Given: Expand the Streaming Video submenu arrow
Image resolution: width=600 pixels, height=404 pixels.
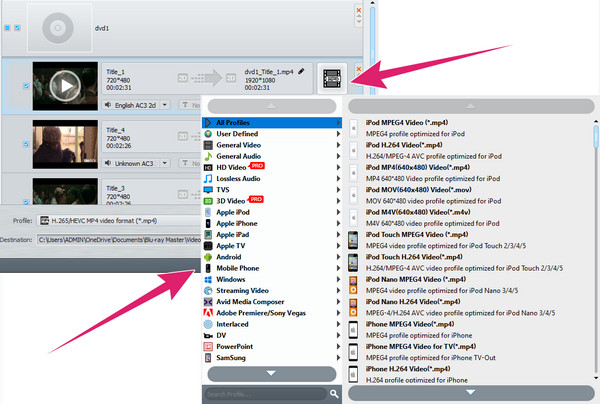Looking at the screenshot, I should click(338, 290).
